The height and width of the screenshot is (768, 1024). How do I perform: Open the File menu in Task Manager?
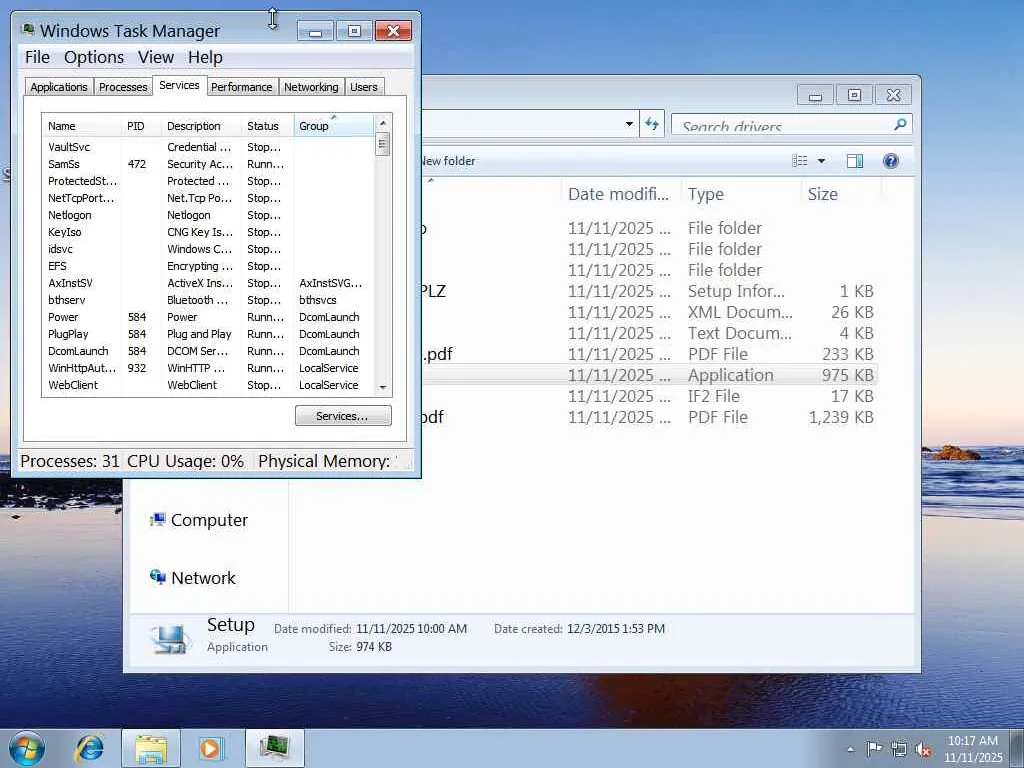pos(37,57)
